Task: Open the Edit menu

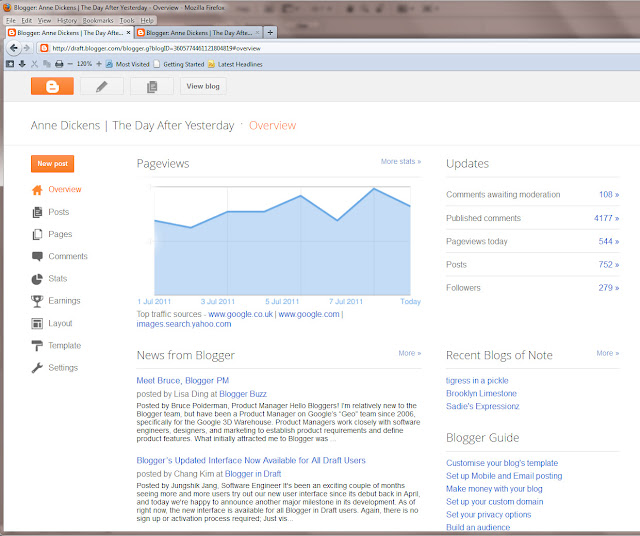Action: 27,20
